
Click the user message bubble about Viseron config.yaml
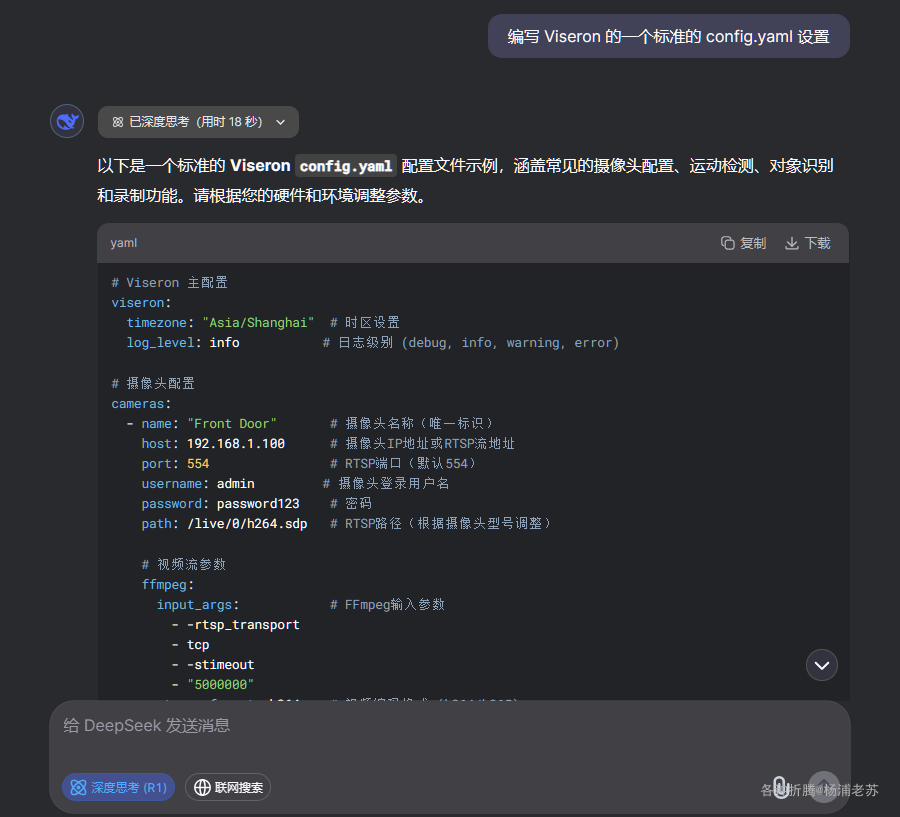pyautogui.click(x=669, y=36)
